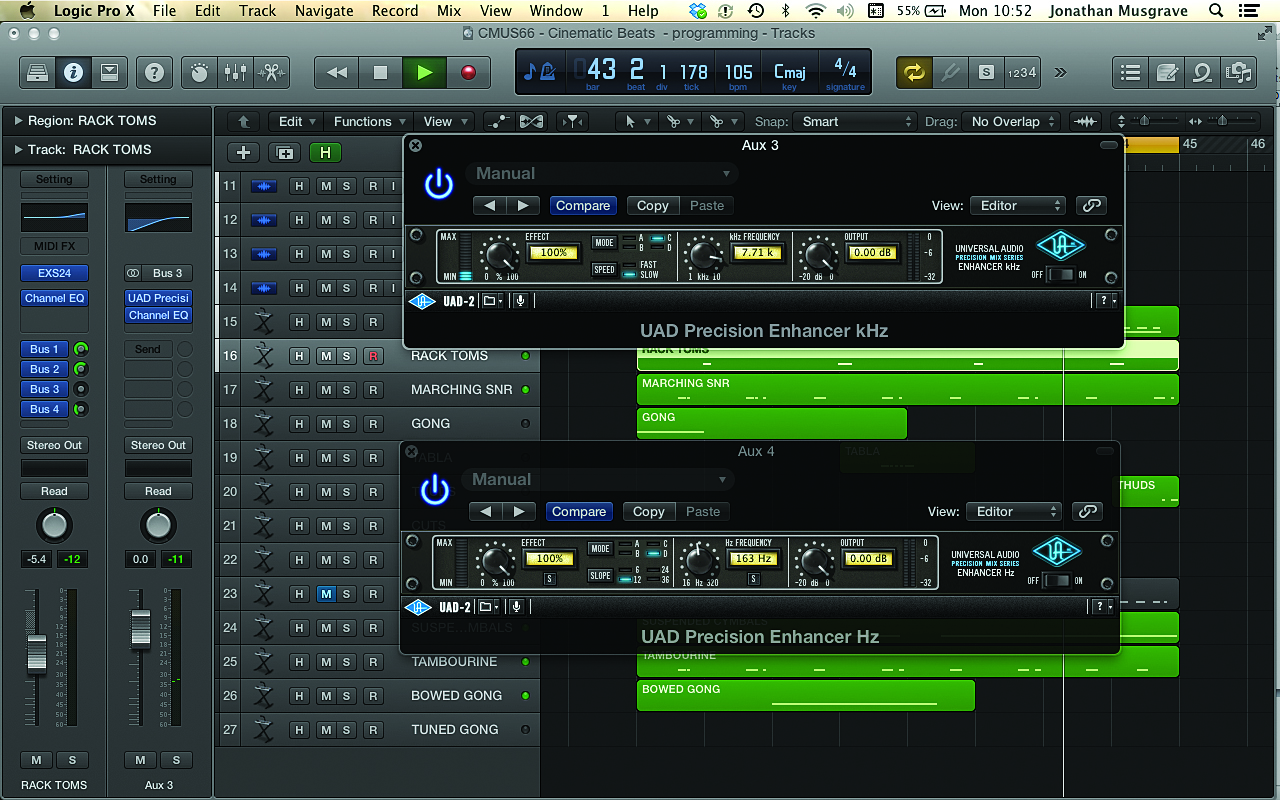Toggle Cycle mode in the control bar
1280x800 pixels.
913,72
